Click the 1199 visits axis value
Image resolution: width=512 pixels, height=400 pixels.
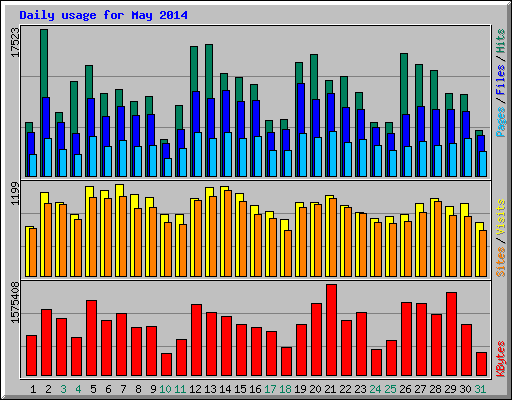coord(15,193)
